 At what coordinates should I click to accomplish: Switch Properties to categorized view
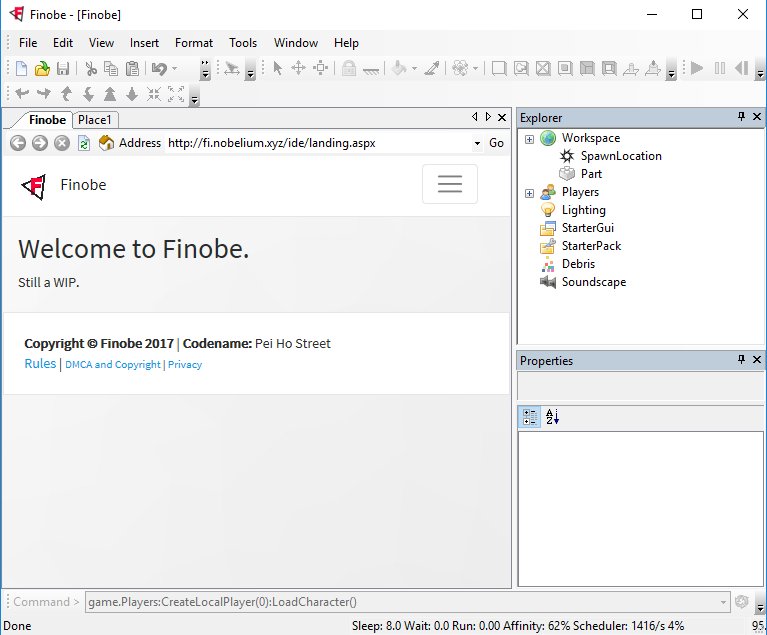click(x=530, y=417)
